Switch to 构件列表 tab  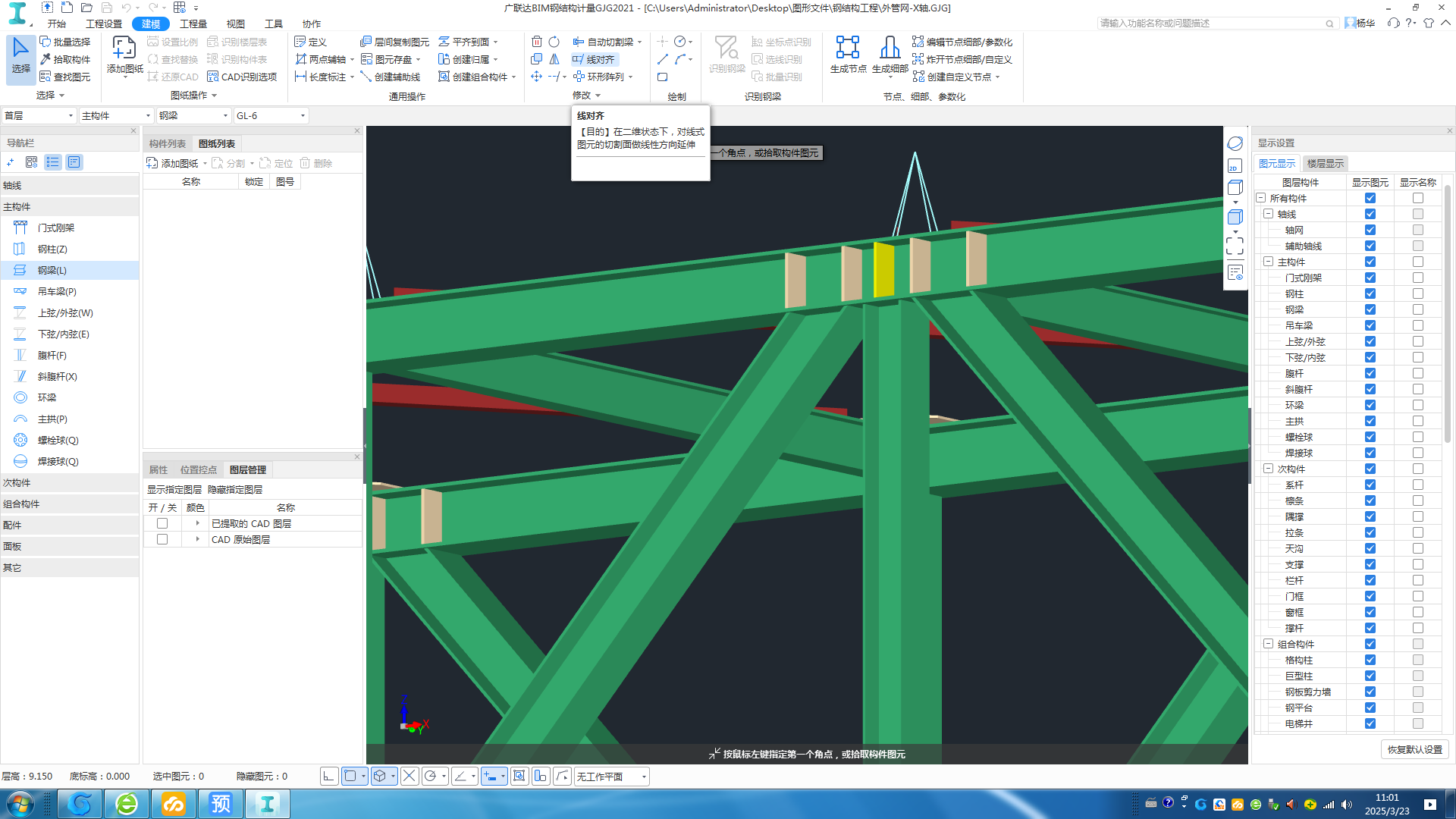[167, 143]
